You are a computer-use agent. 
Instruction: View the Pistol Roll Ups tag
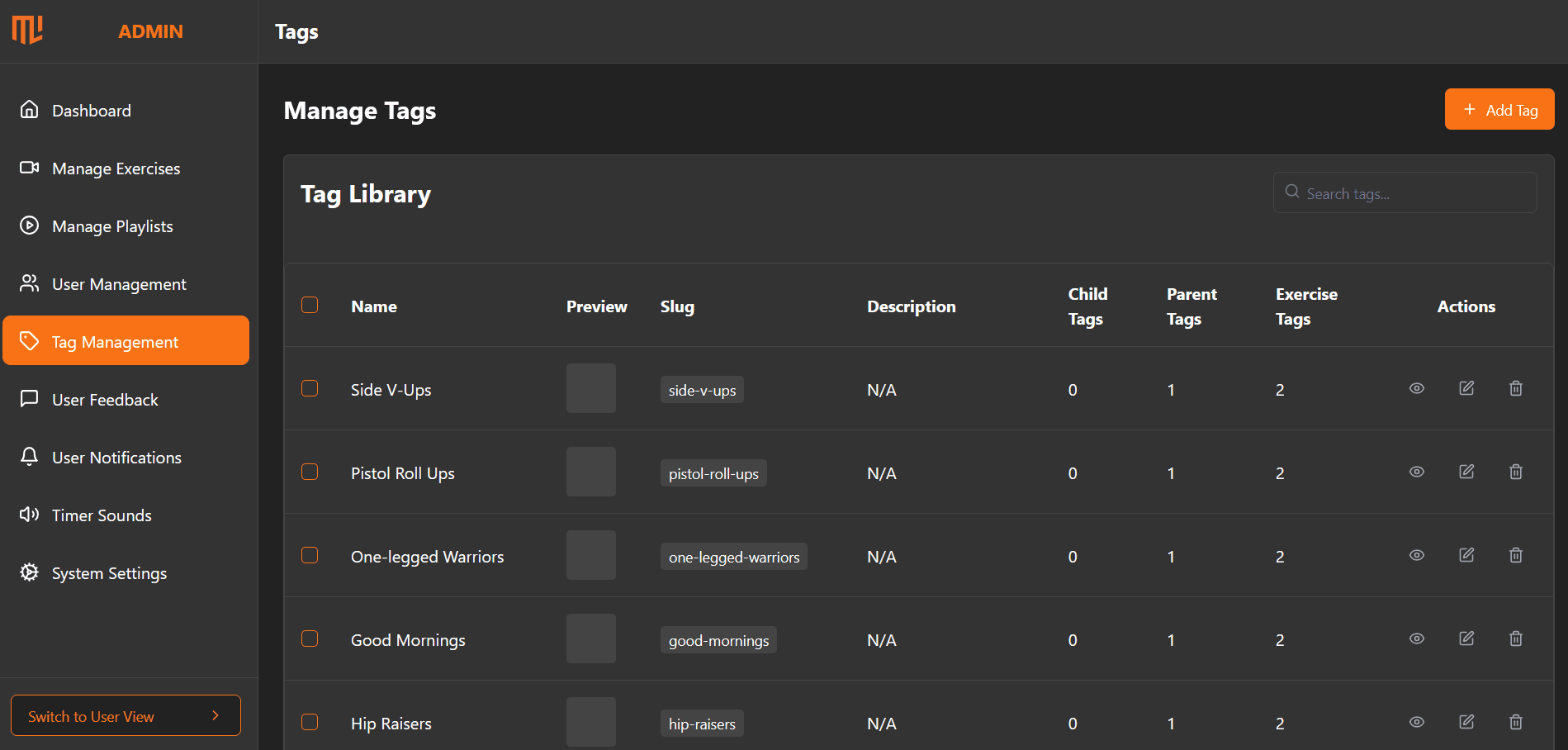click(x=1417, y=472)
